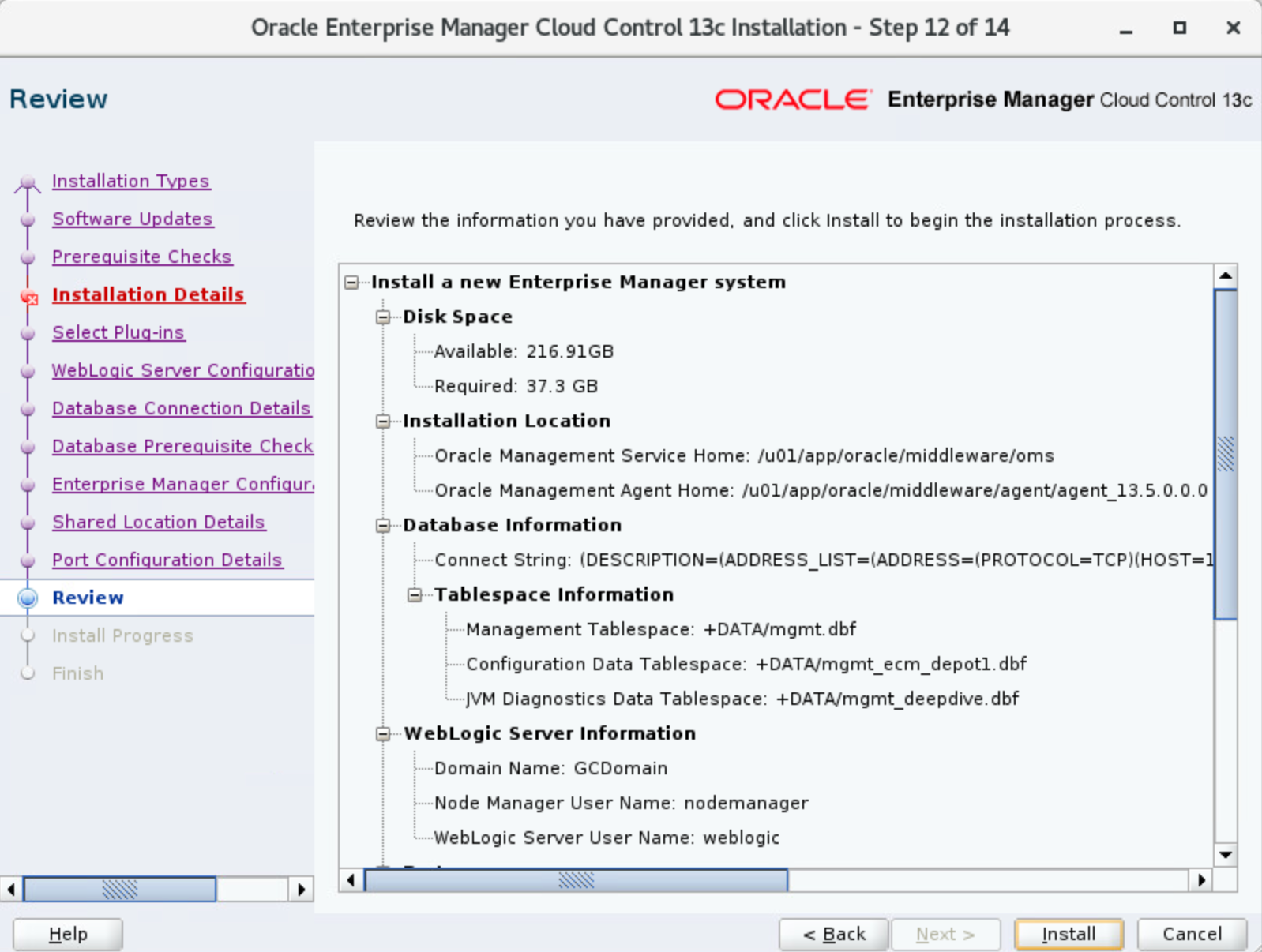Click Install to begin installation
Viewport: 1262px width, 952px height.
click(1069, 935)
